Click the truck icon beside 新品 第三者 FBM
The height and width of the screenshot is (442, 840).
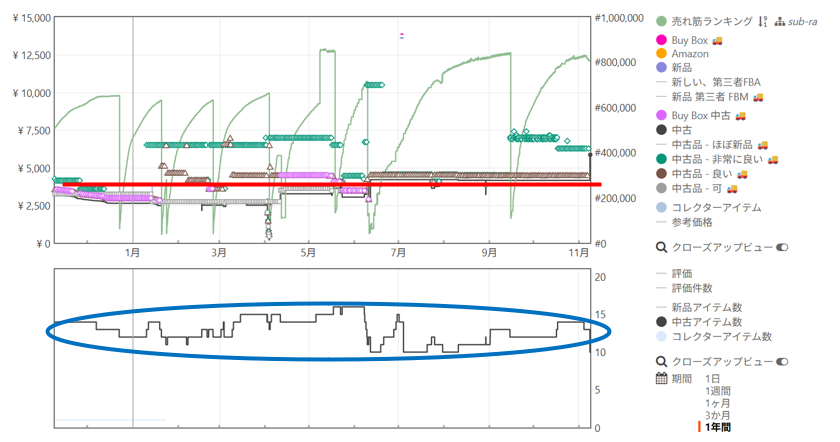[x=757, y=97]
